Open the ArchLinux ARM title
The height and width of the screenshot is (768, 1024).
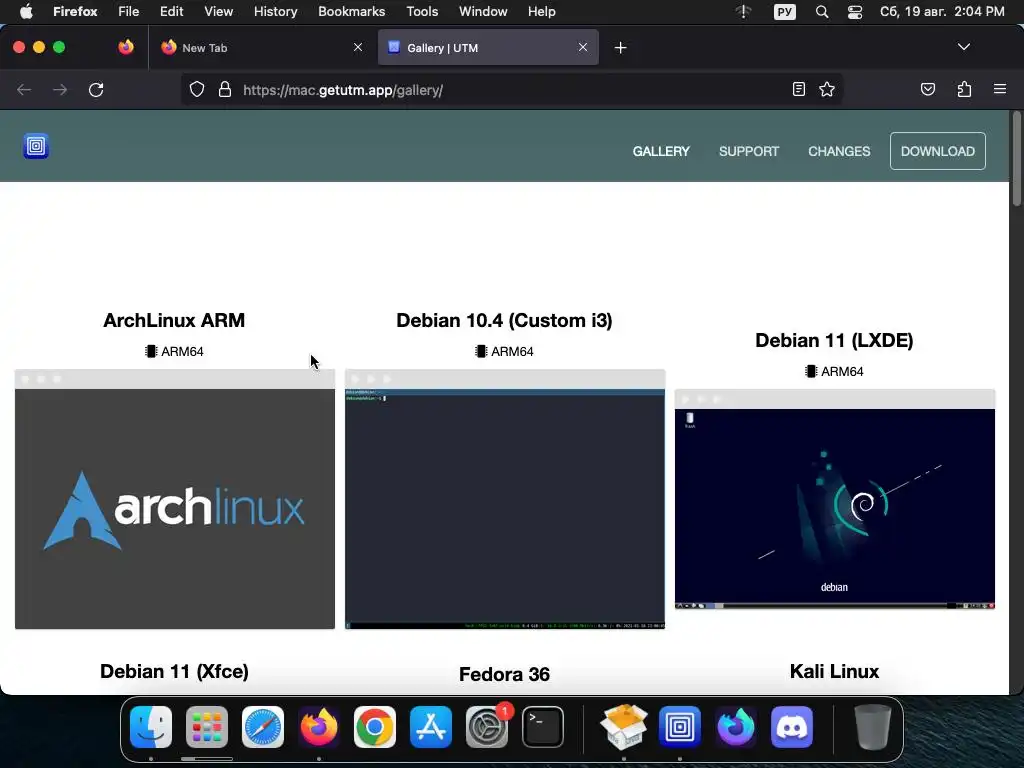click(174, 321)
